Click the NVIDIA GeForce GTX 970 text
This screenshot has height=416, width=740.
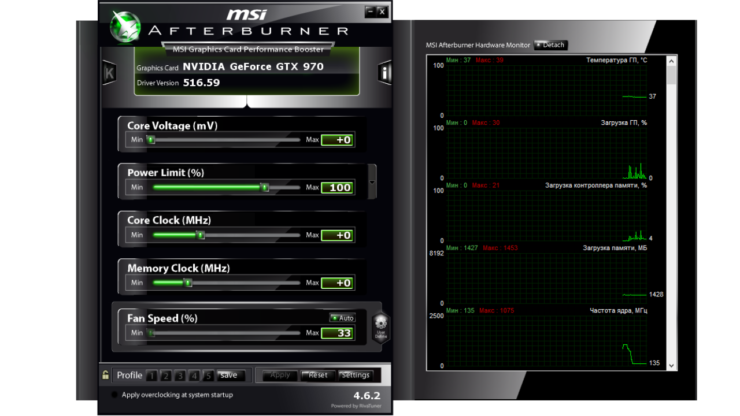coord(253,67)
